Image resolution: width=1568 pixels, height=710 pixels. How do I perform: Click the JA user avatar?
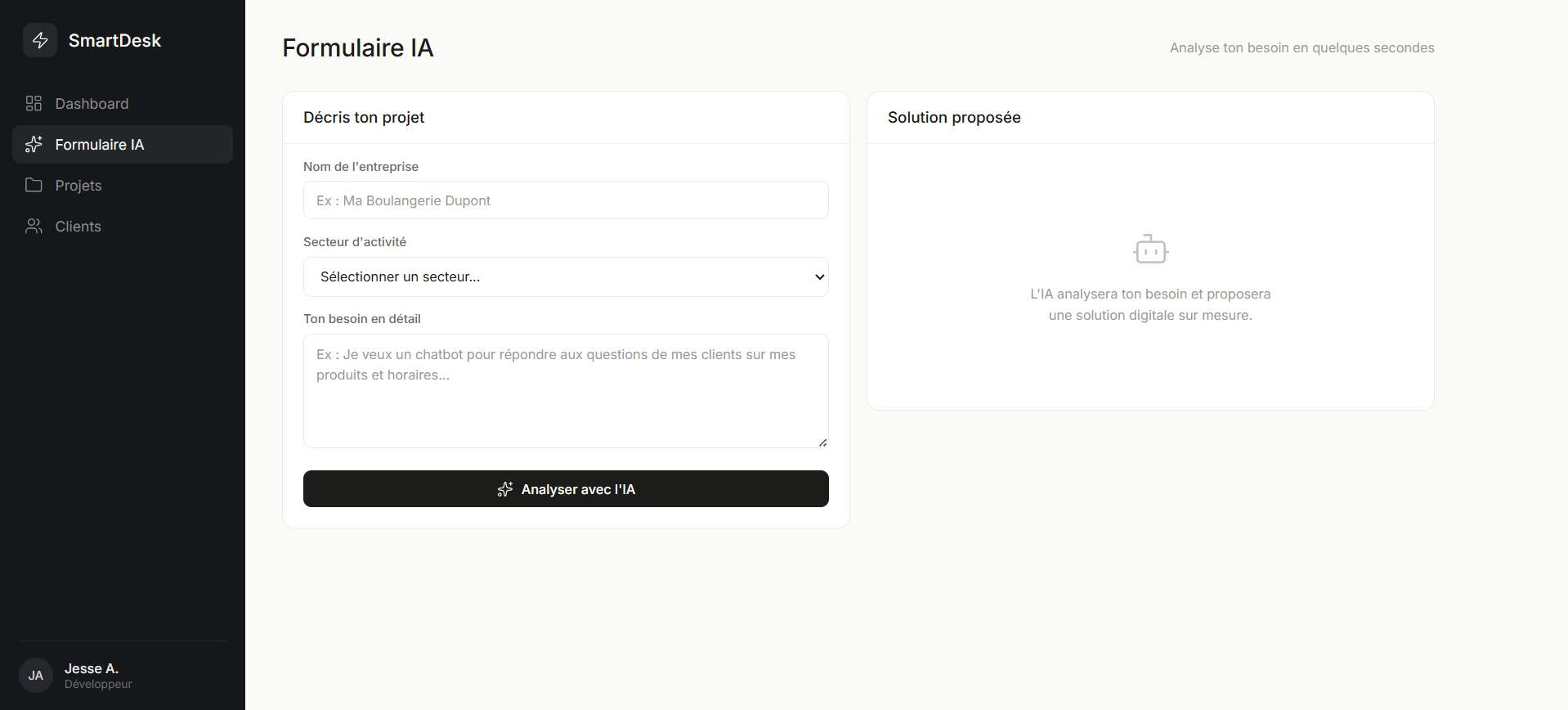pos(36,676)
